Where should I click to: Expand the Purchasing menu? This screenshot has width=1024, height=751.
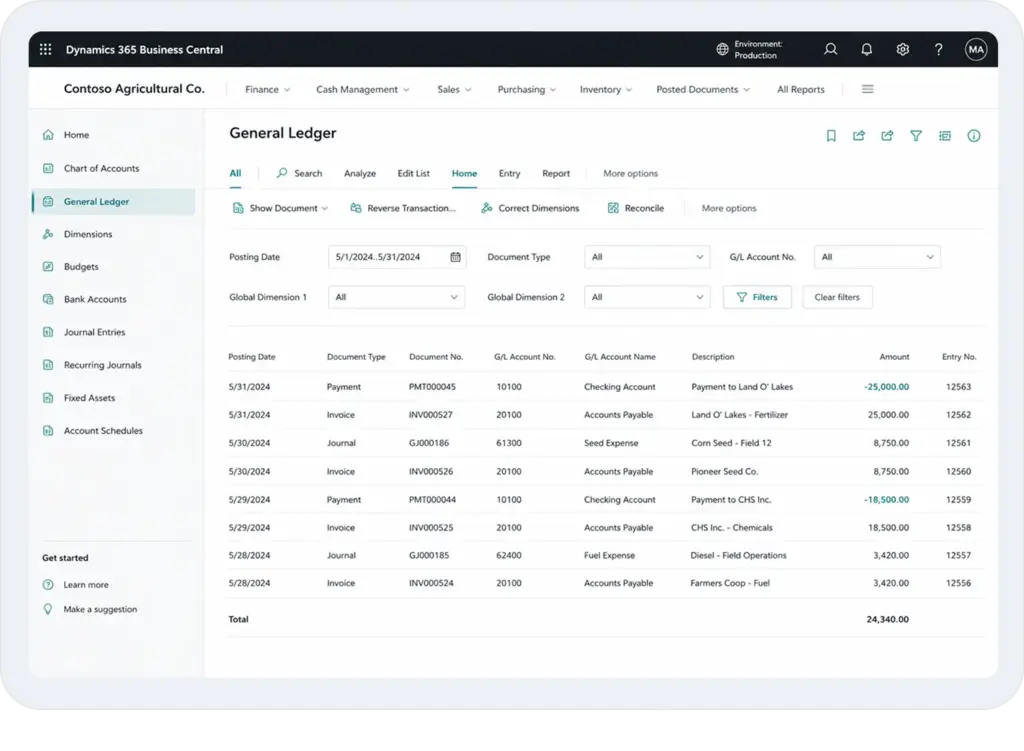tap(527, 89)
